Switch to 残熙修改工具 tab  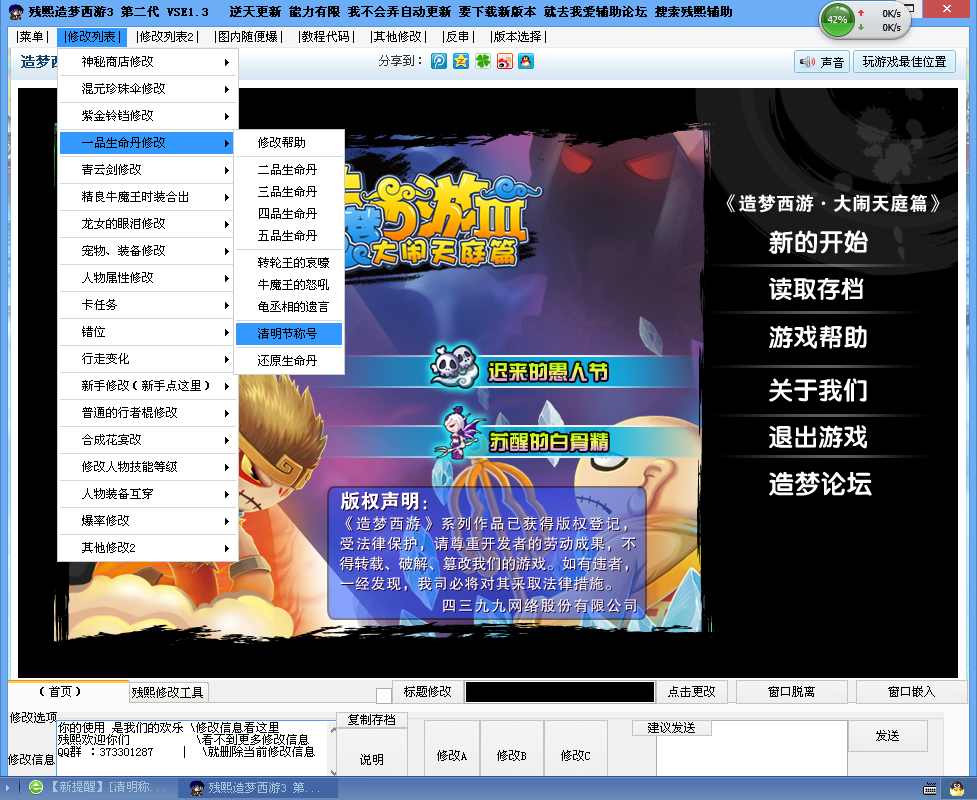[167, 692]
